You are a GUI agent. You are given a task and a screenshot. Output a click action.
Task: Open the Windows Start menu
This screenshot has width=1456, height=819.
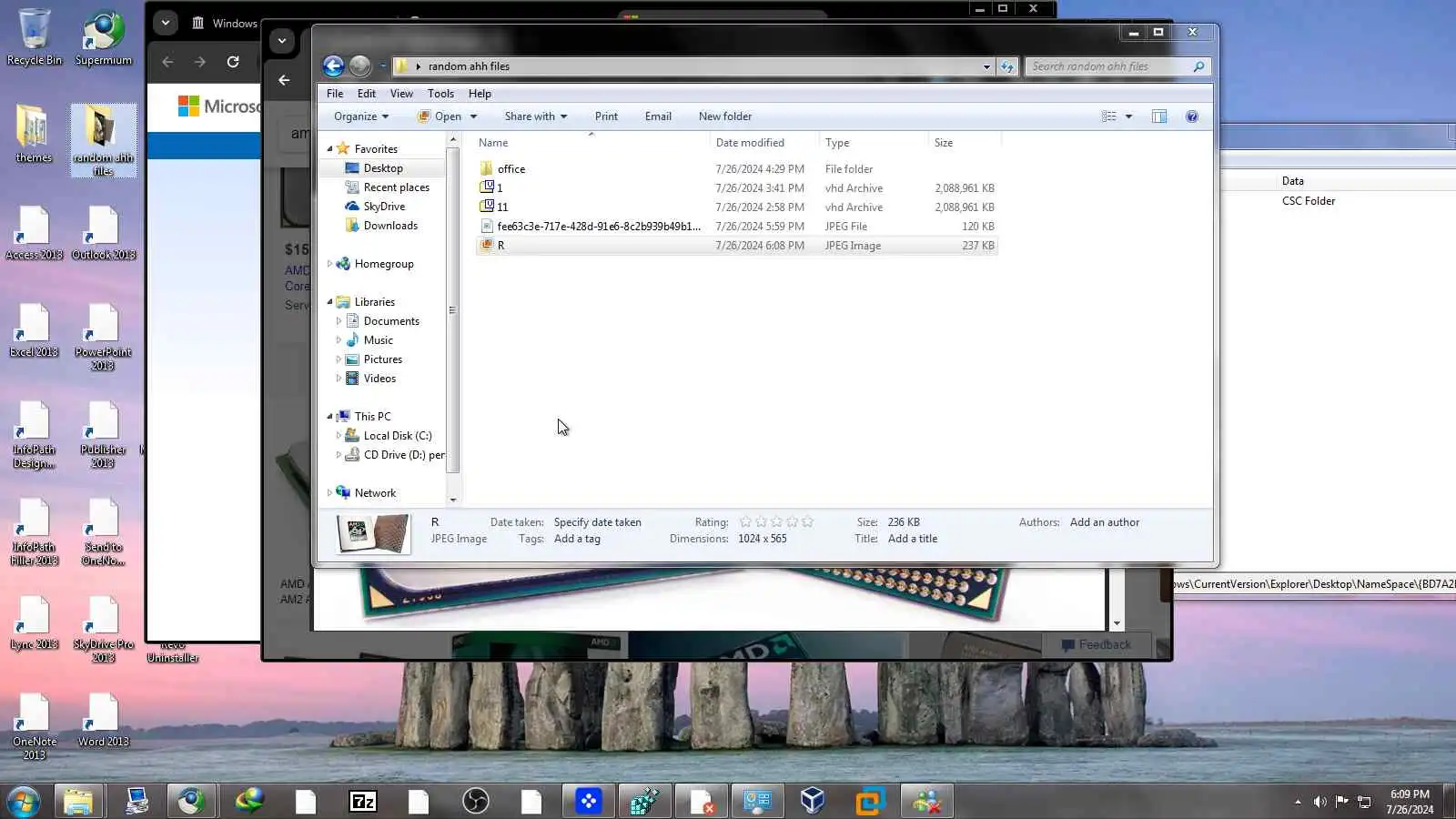[23, 802]
